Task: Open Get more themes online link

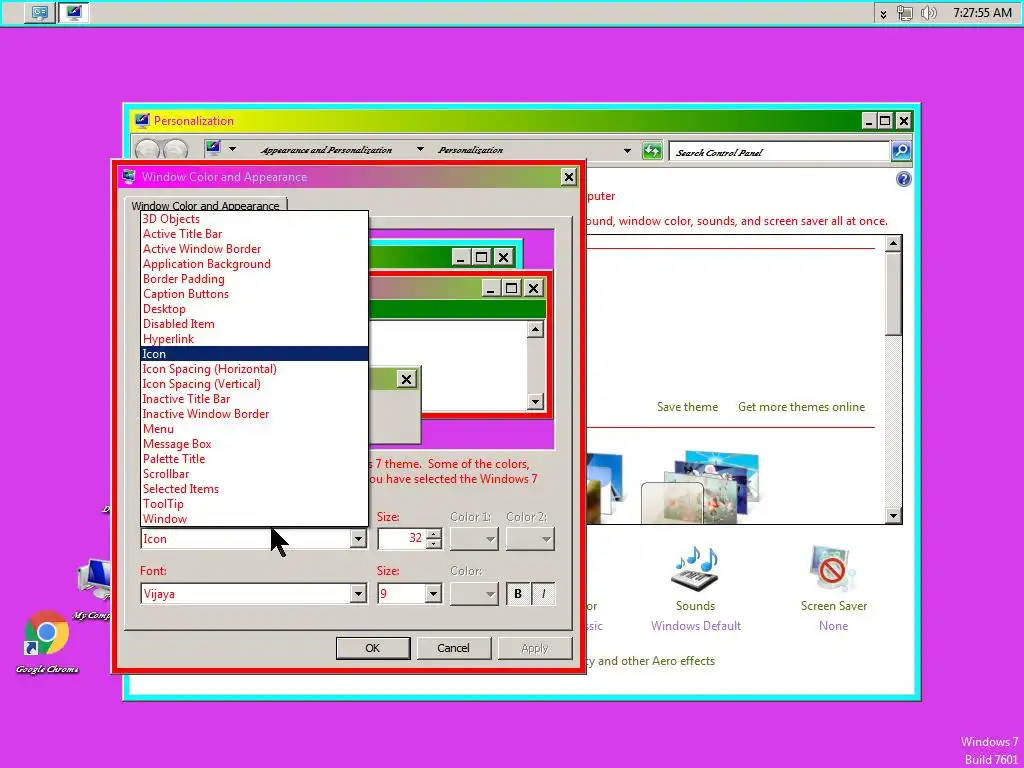Action: click(x=801, y=407)
